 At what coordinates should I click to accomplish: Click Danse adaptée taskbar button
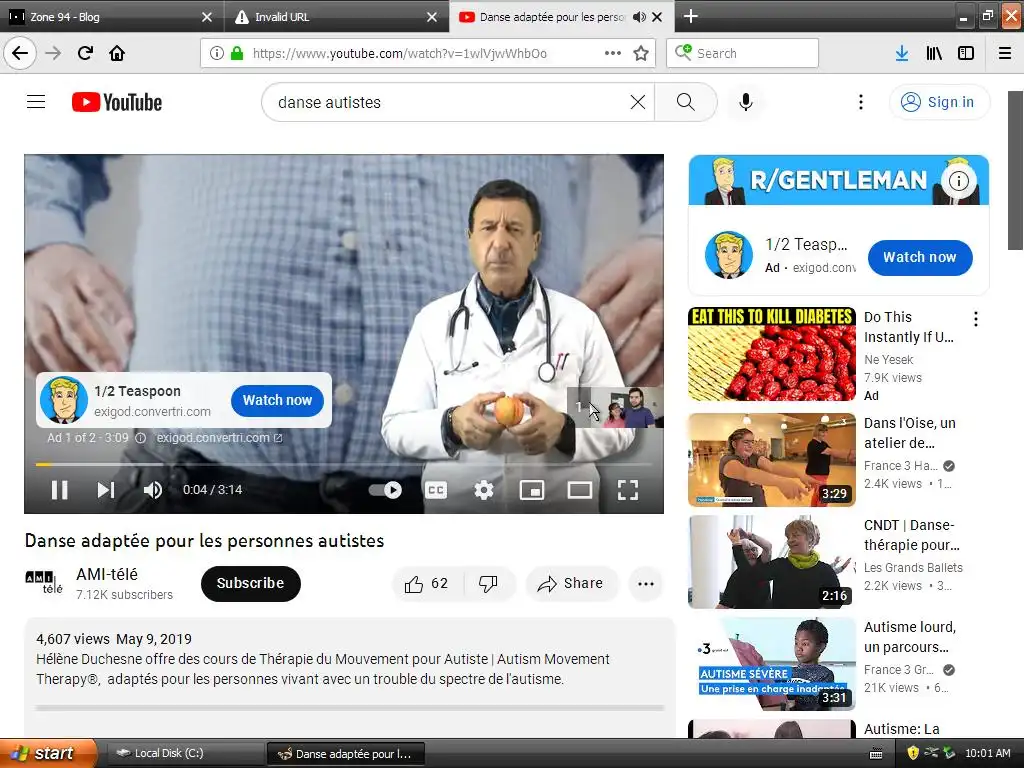(346, 754)
